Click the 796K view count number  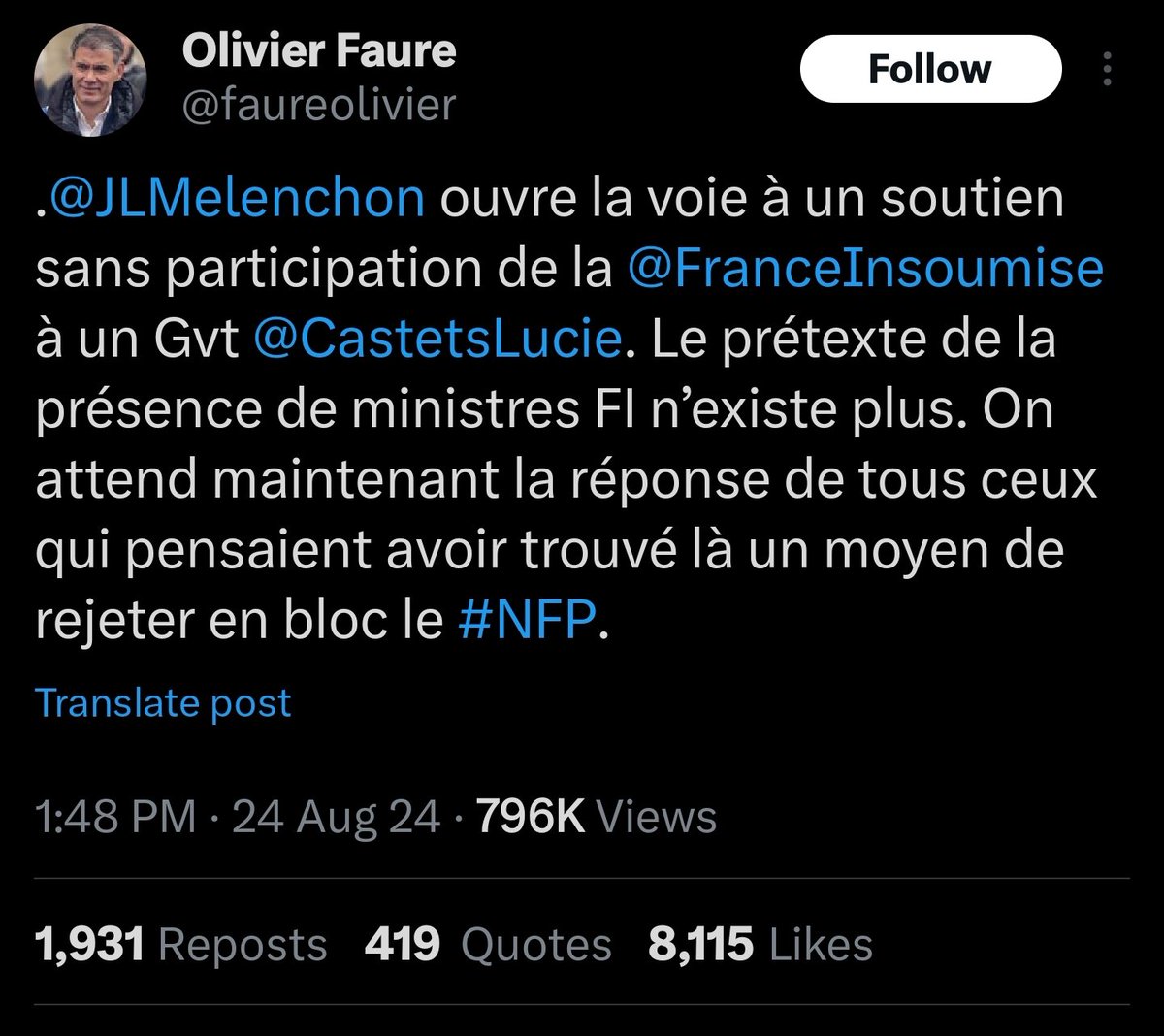tap(531, 817)
